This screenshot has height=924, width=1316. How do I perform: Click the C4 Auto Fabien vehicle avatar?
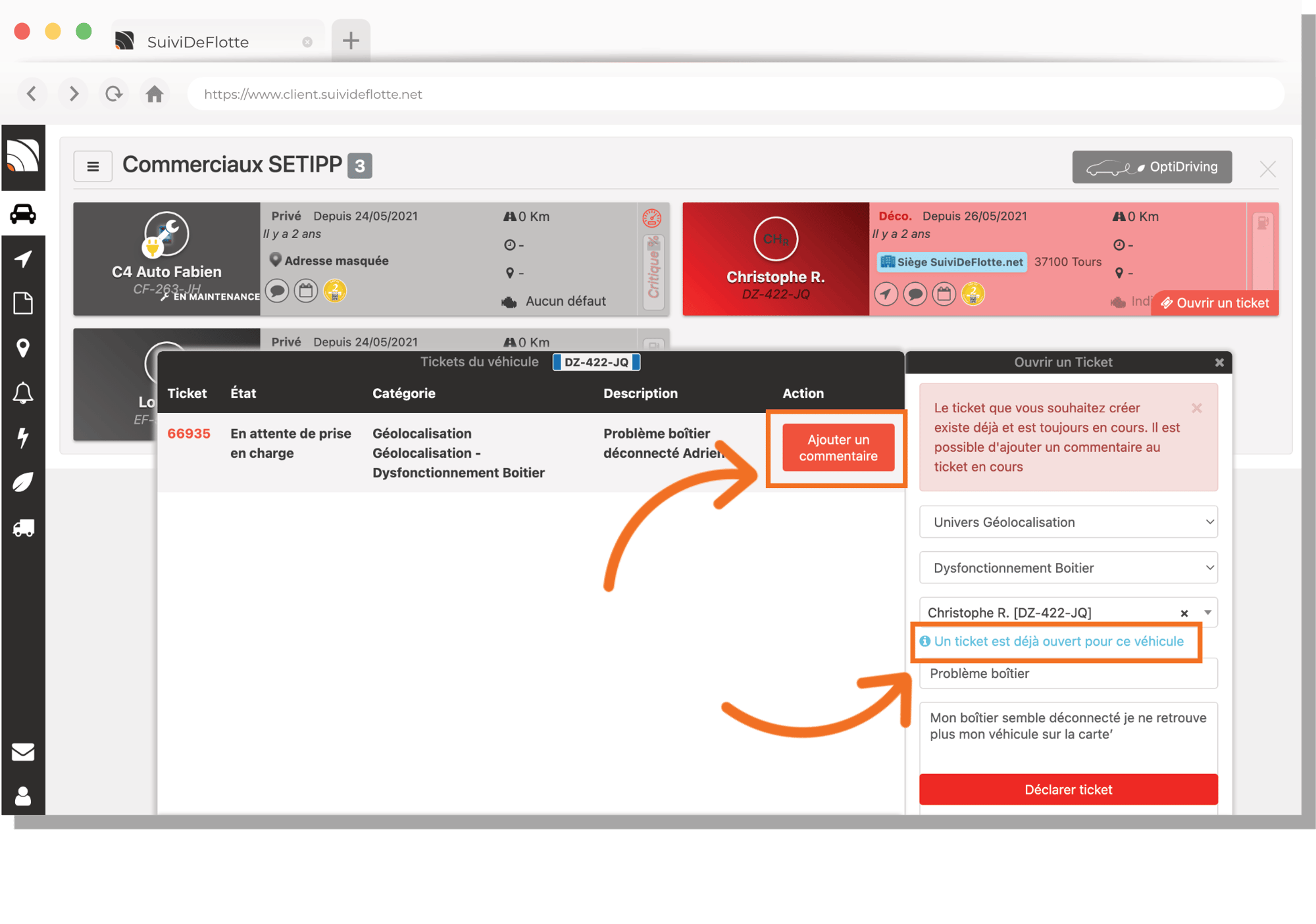pos(166,234)
